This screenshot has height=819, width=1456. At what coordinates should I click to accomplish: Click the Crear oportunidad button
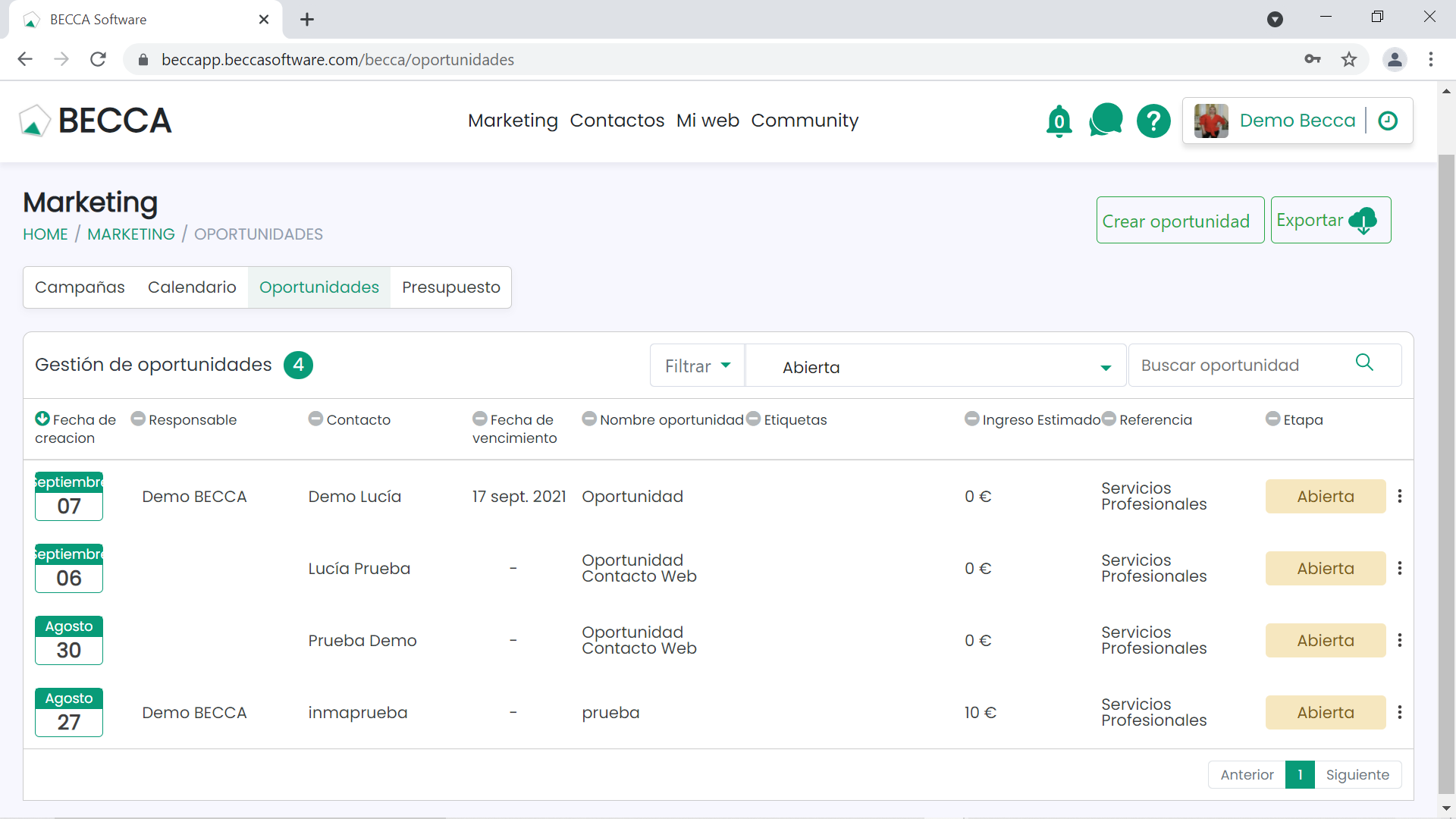pos(1179,221)
